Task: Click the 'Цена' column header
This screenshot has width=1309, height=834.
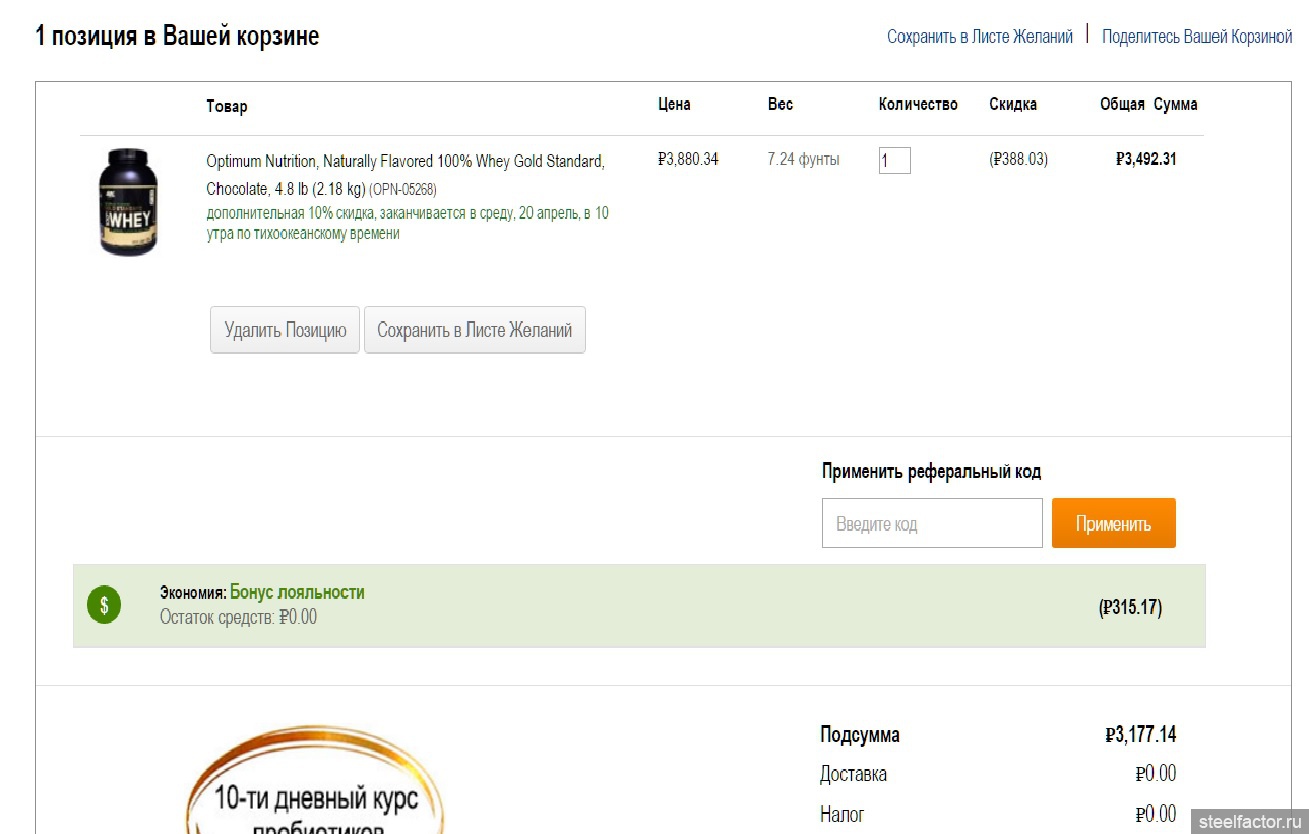Action: (674, 104)
